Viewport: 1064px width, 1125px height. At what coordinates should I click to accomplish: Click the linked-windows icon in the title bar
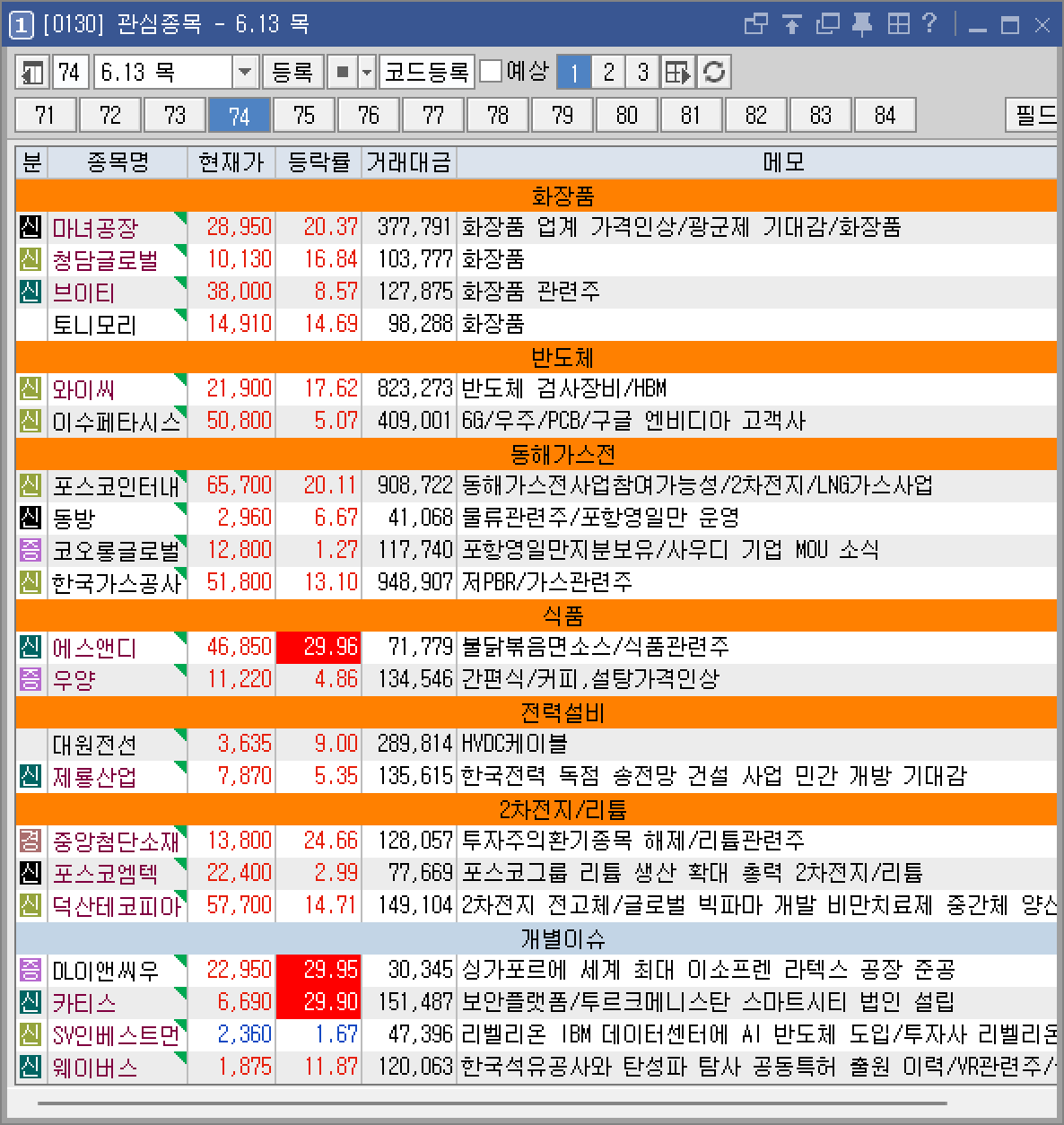click(x=756, y=24)
